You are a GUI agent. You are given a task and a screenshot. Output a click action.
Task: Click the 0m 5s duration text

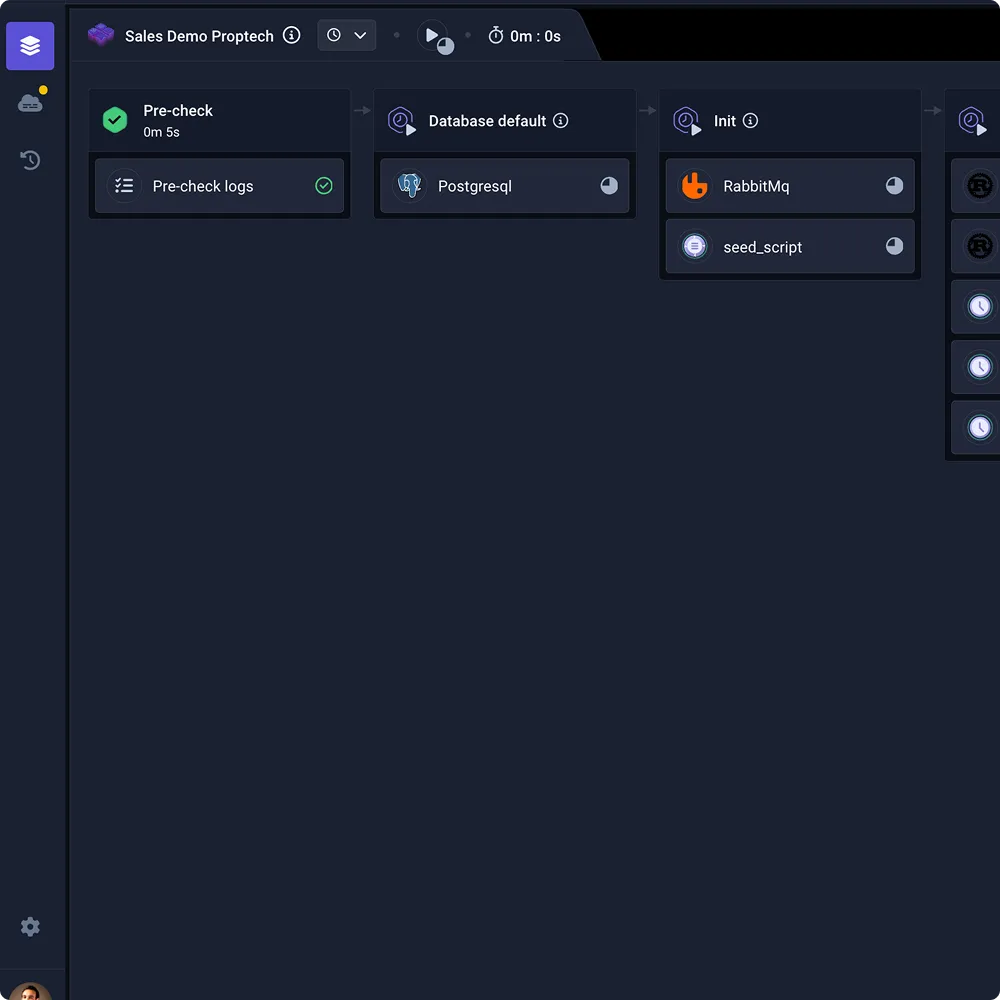[161, 132]
